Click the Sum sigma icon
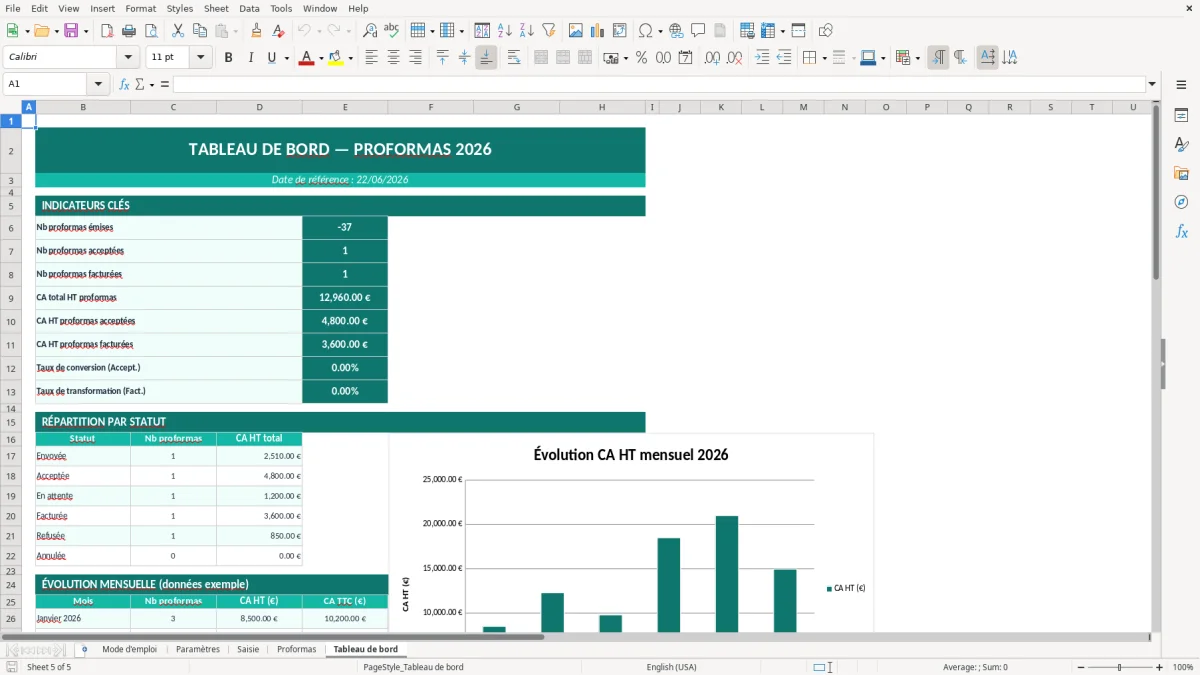This screenshot has width=1200, height=675. coord(139,84)
